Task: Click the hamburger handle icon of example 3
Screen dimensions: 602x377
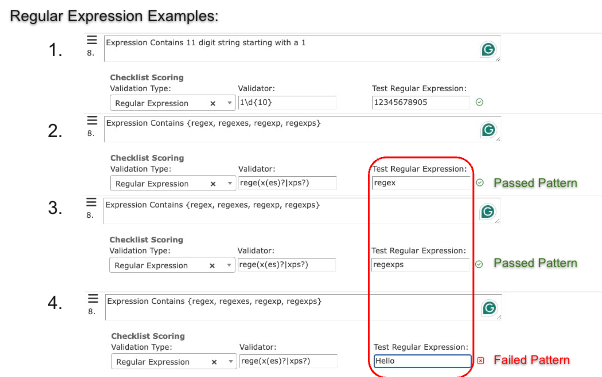Action: 91,202
